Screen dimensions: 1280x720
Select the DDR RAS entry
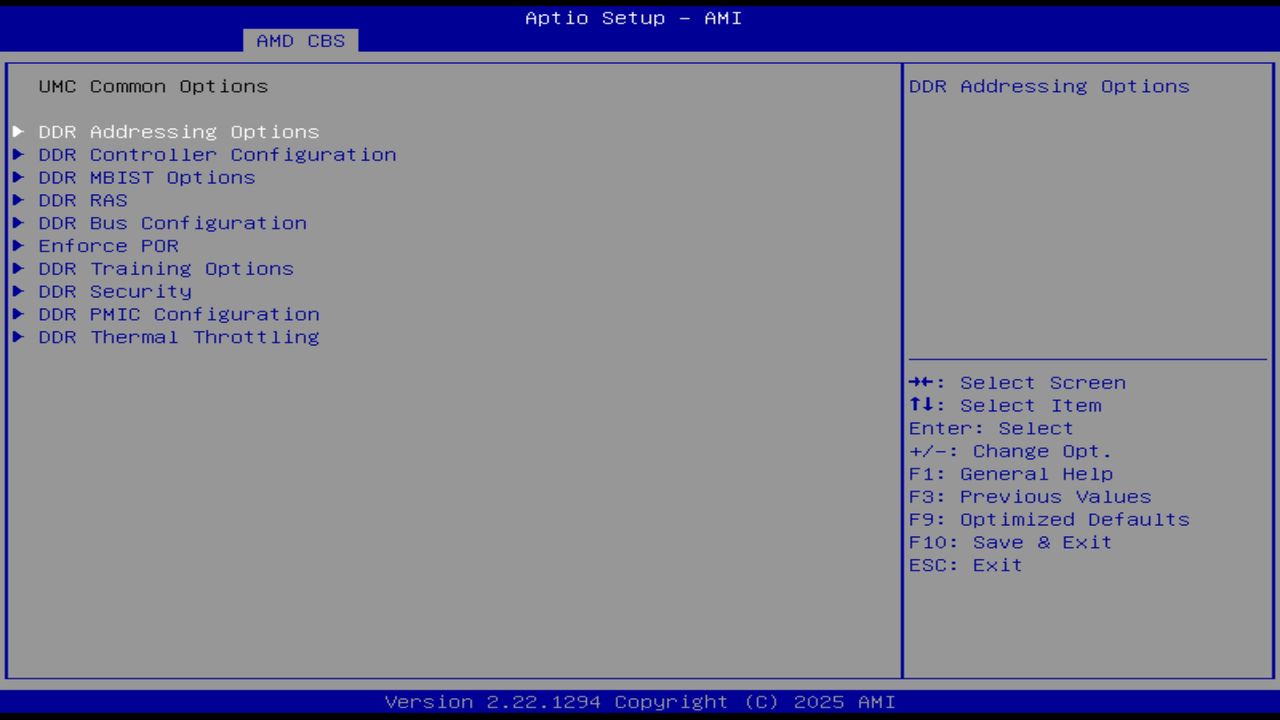(83, 200)
